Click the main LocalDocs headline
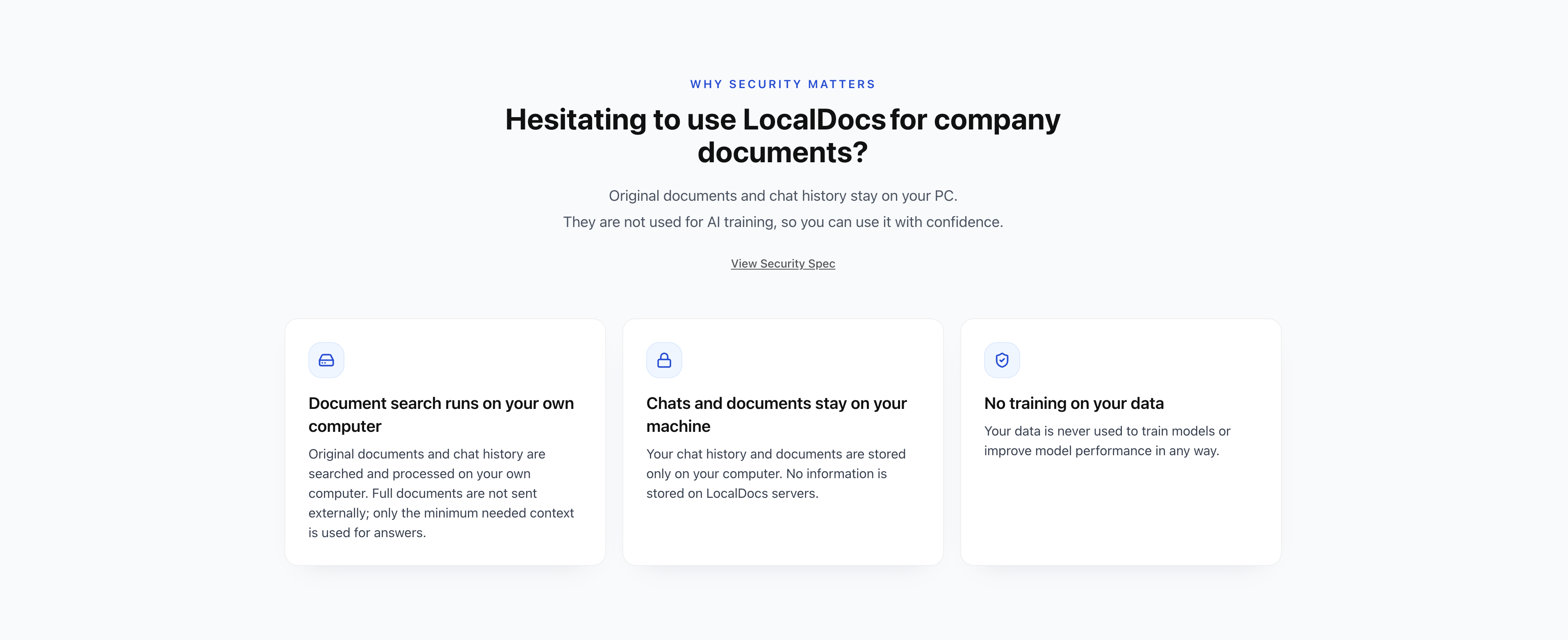The height and width of the screenshot is (640, 1568). tap(783, 136)
